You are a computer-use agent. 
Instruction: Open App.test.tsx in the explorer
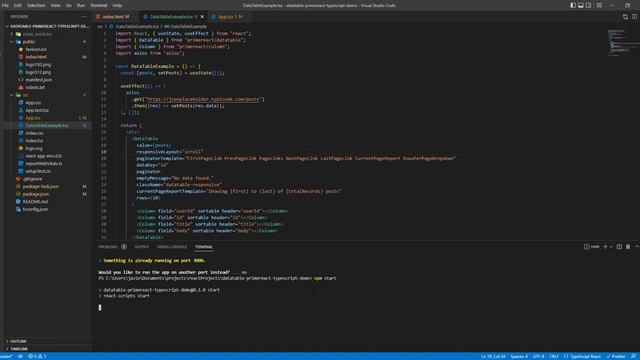[x=37, y=110]
